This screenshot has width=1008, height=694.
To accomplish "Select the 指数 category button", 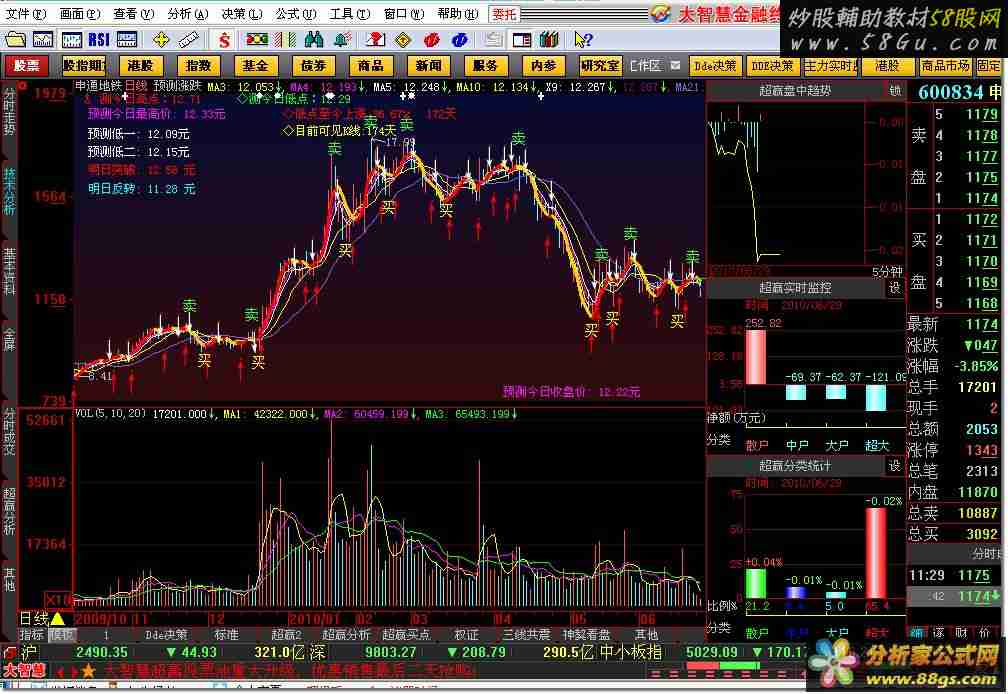I will pos(198,66).
